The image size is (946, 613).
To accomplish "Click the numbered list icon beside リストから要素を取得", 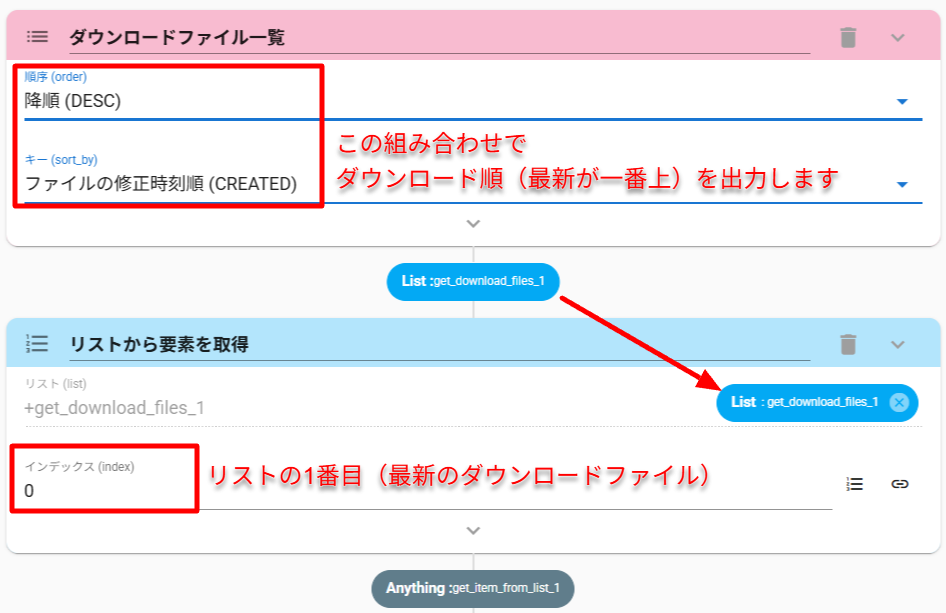I will pos(37,344).
